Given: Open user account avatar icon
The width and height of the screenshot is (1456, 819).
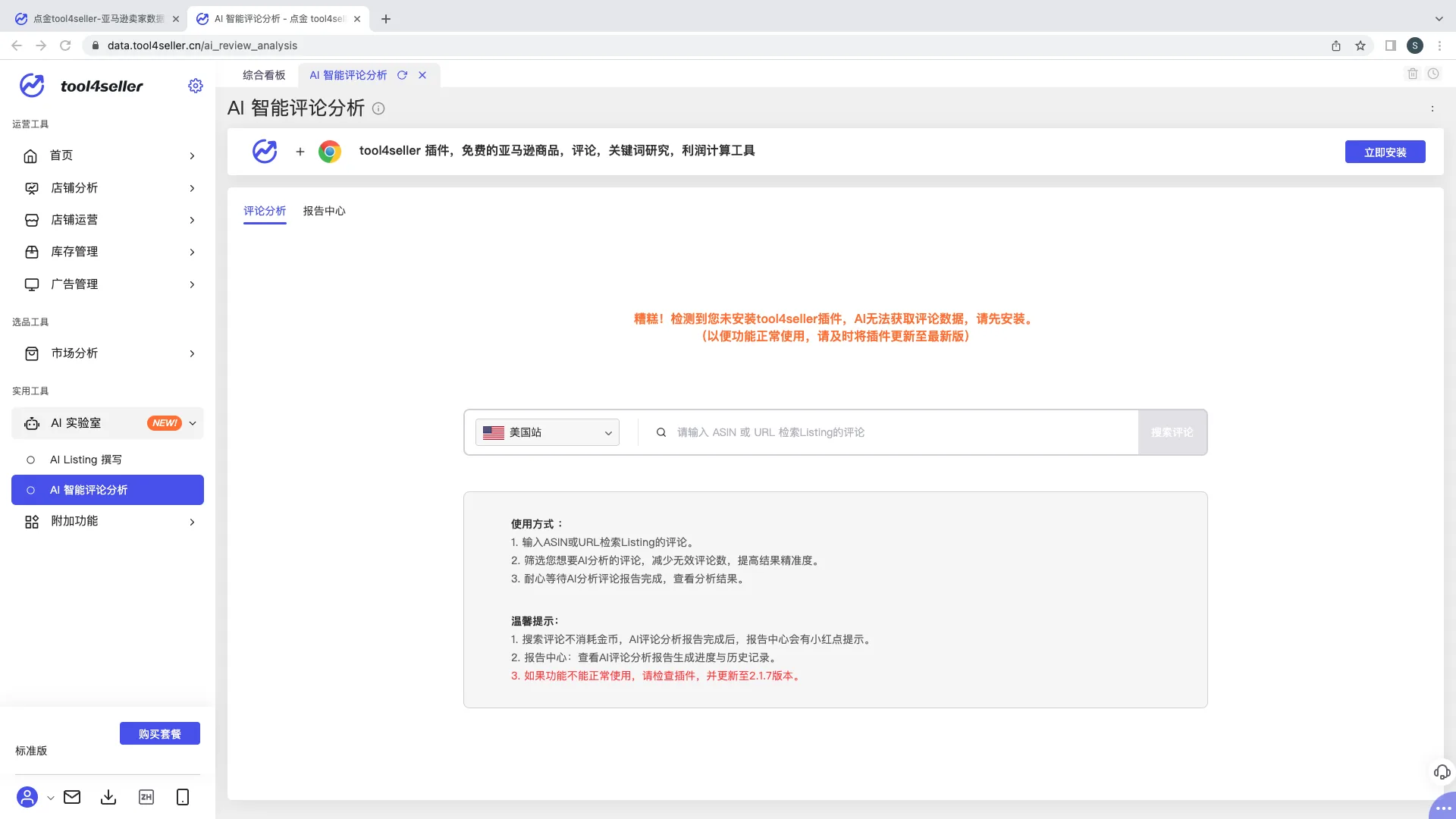Looking at the screenshot, I should 27,797.
